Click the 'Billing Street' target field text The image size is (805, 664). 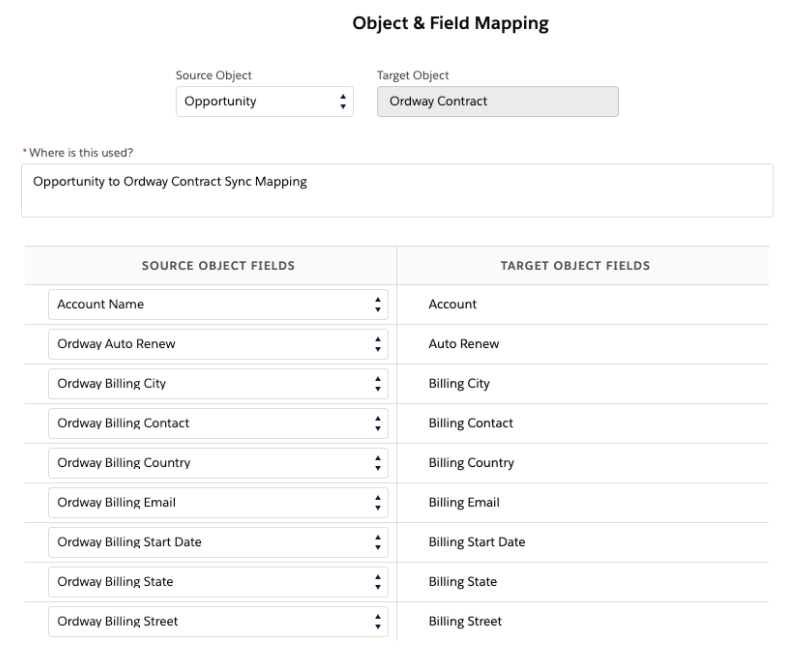tap(465, 621)
